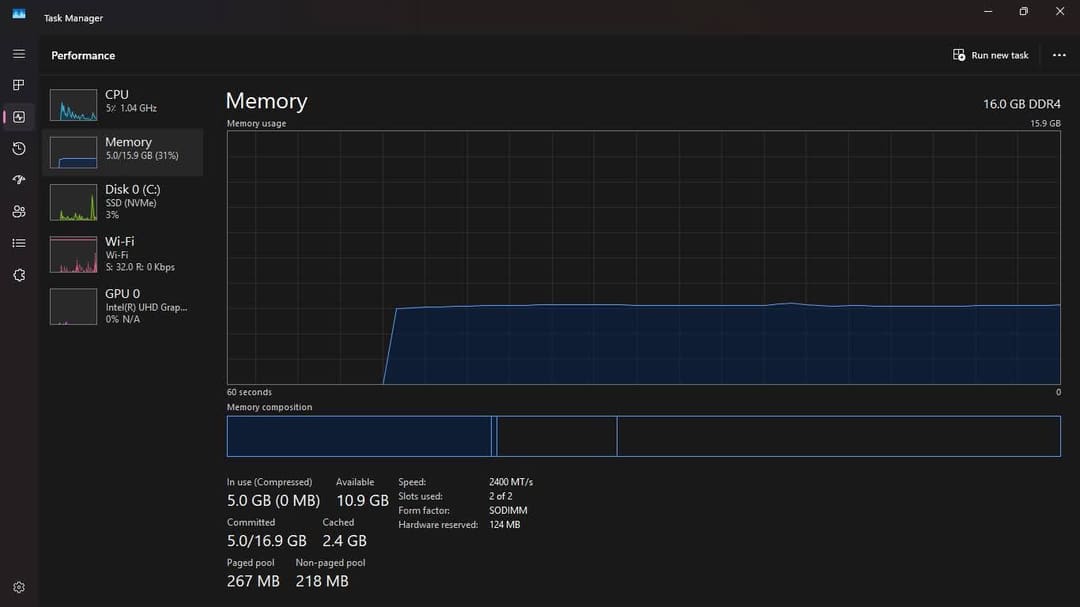Select the Wi-Fi performance item
This screenshot has width=1080, height=607.
coord(123,254)
